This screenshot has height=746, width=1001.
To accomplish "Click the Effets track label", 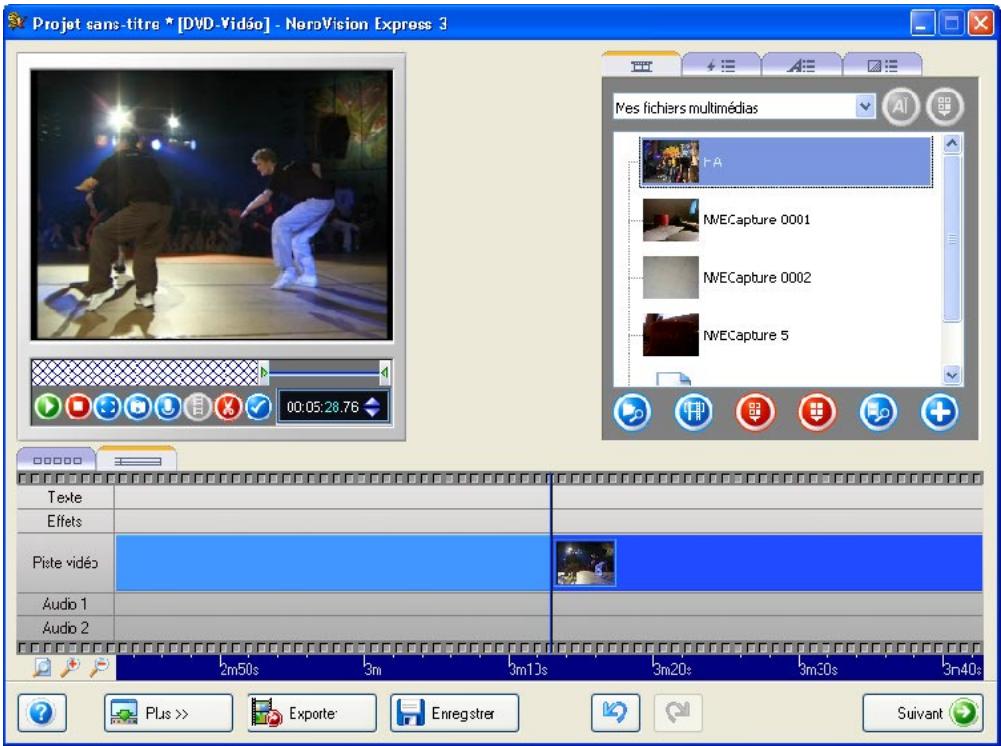I will (x=65, y=521).
